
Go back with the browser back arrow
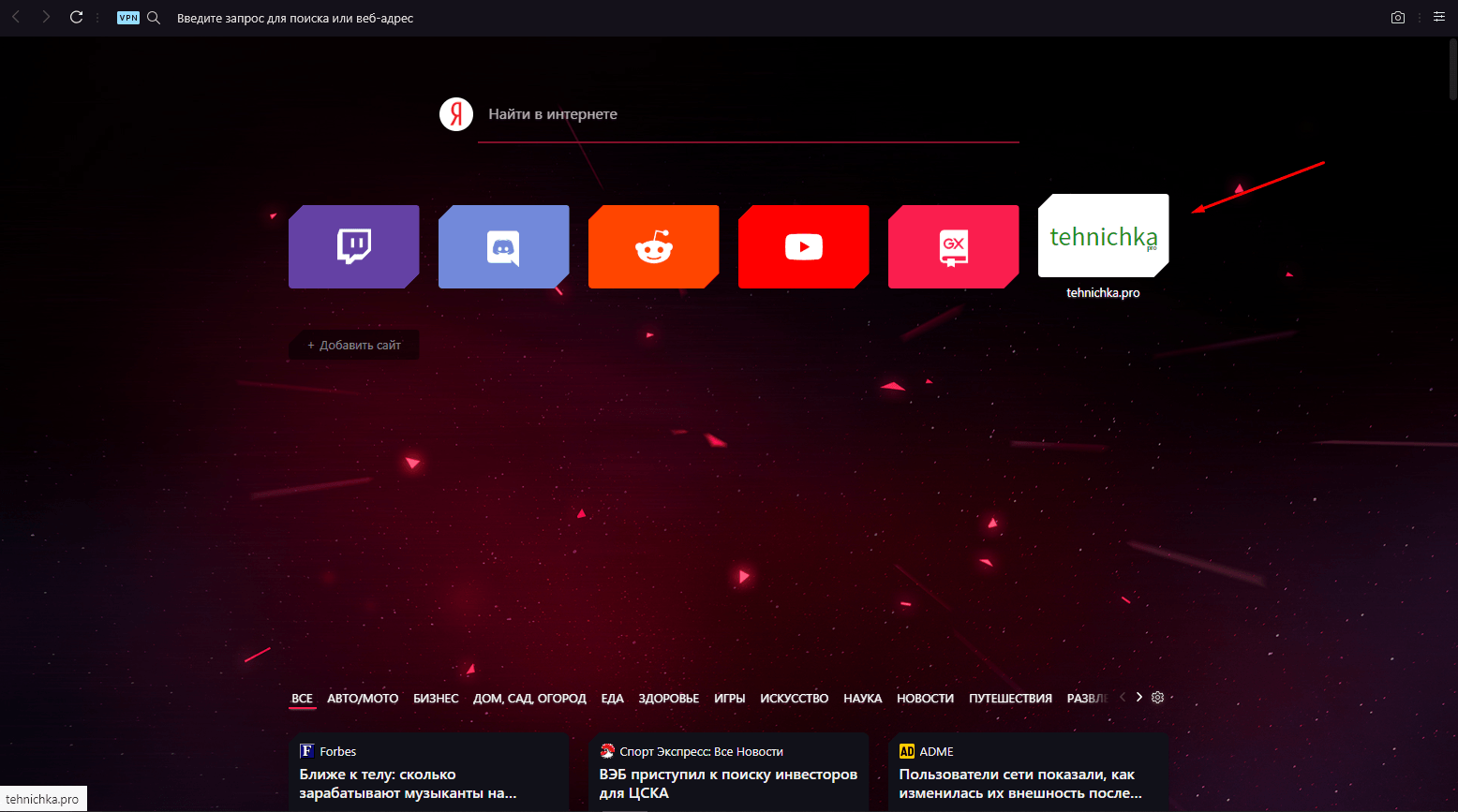click(x=16, y=18)
